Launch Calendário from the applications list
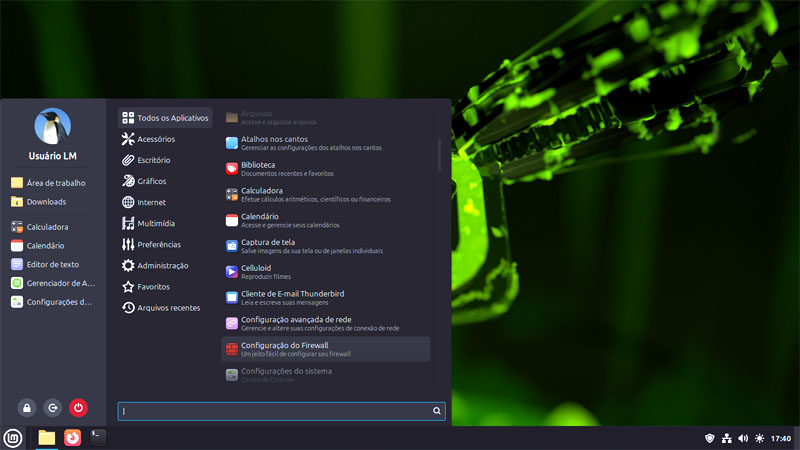This screenshot has height=450, width=800. 326,220
